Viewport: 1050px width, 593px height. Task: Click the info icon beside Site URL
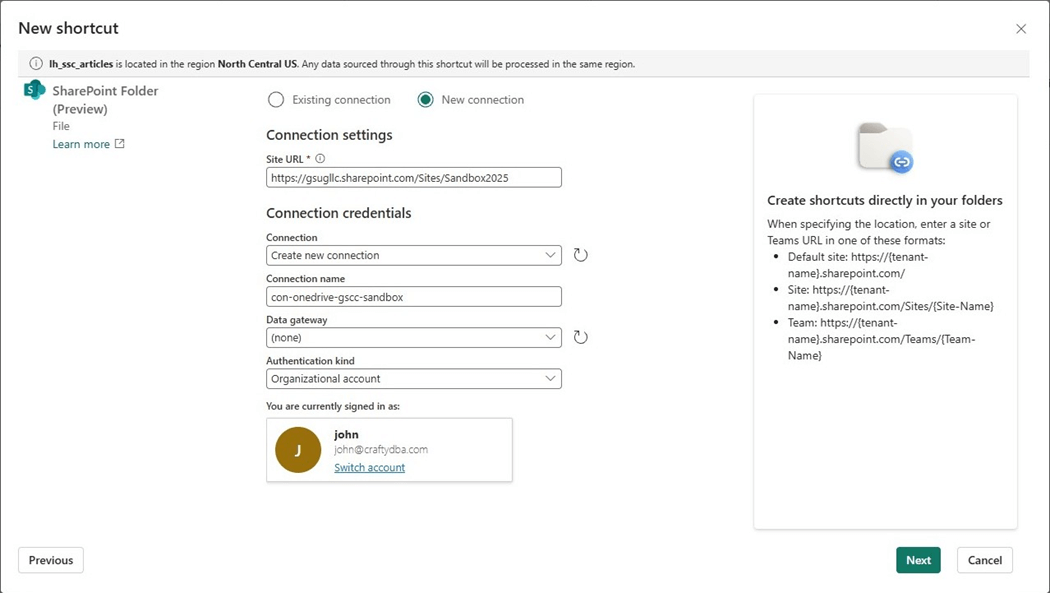pyautogui.click(x=320, y=158)
